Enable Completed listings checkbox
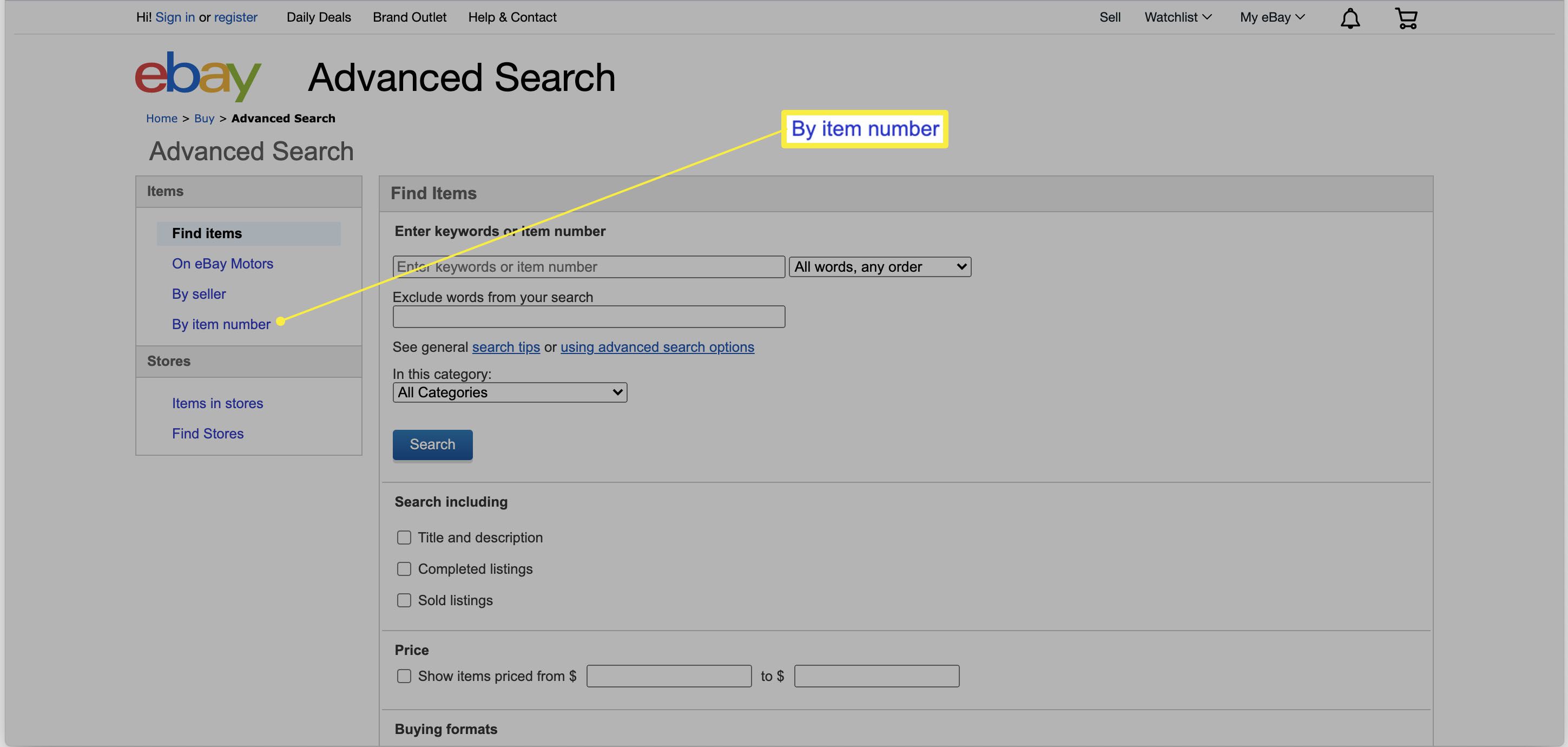Viewport: 1568px width, 747px height. [x=404, y=568]
